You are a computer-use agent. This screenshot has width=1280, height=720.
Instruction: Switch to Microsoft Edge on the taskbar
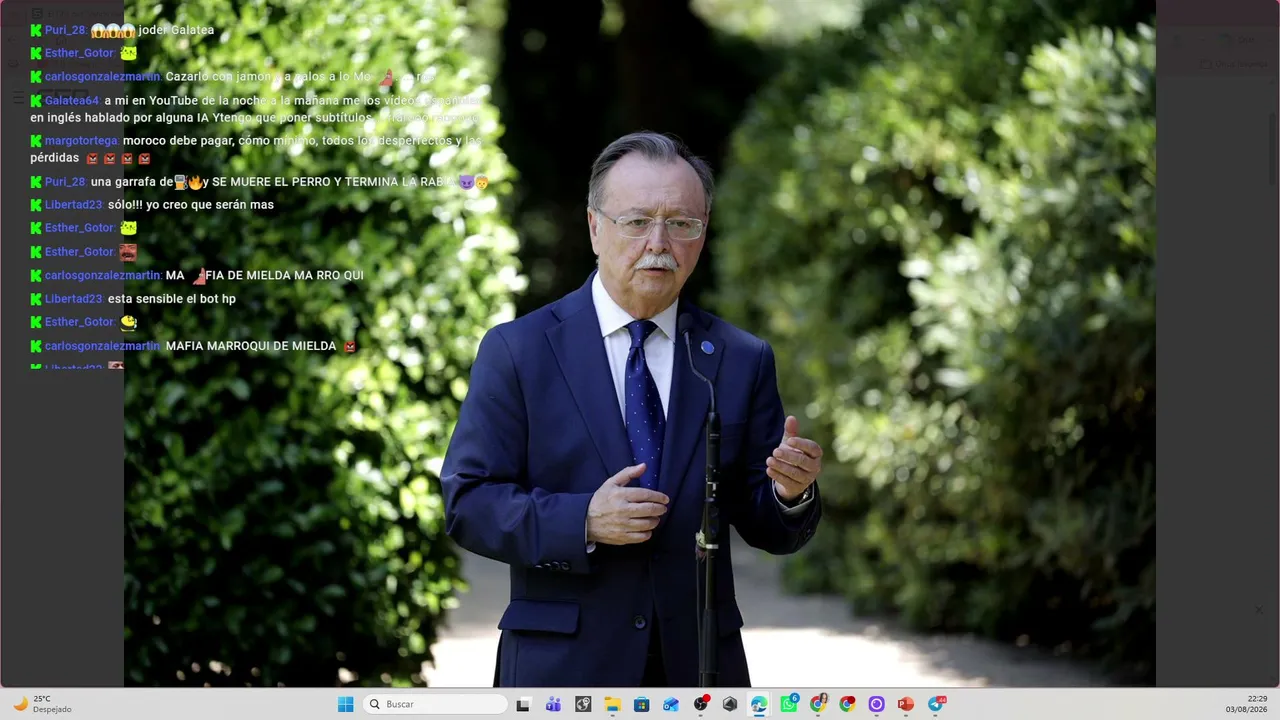(759, 704)
